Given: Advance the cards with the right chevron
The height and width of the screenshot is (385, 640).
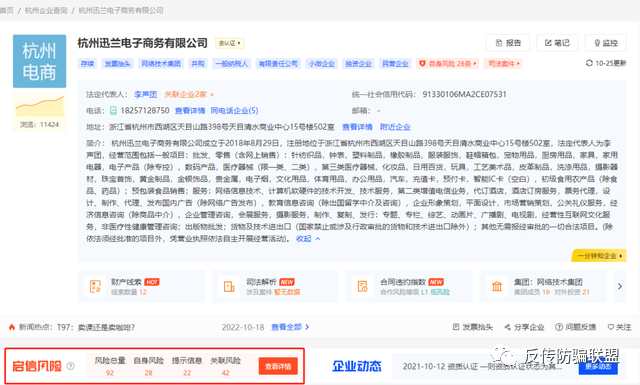Looking at the screenshot, I should pyautogui.click(x=620, y=287).
